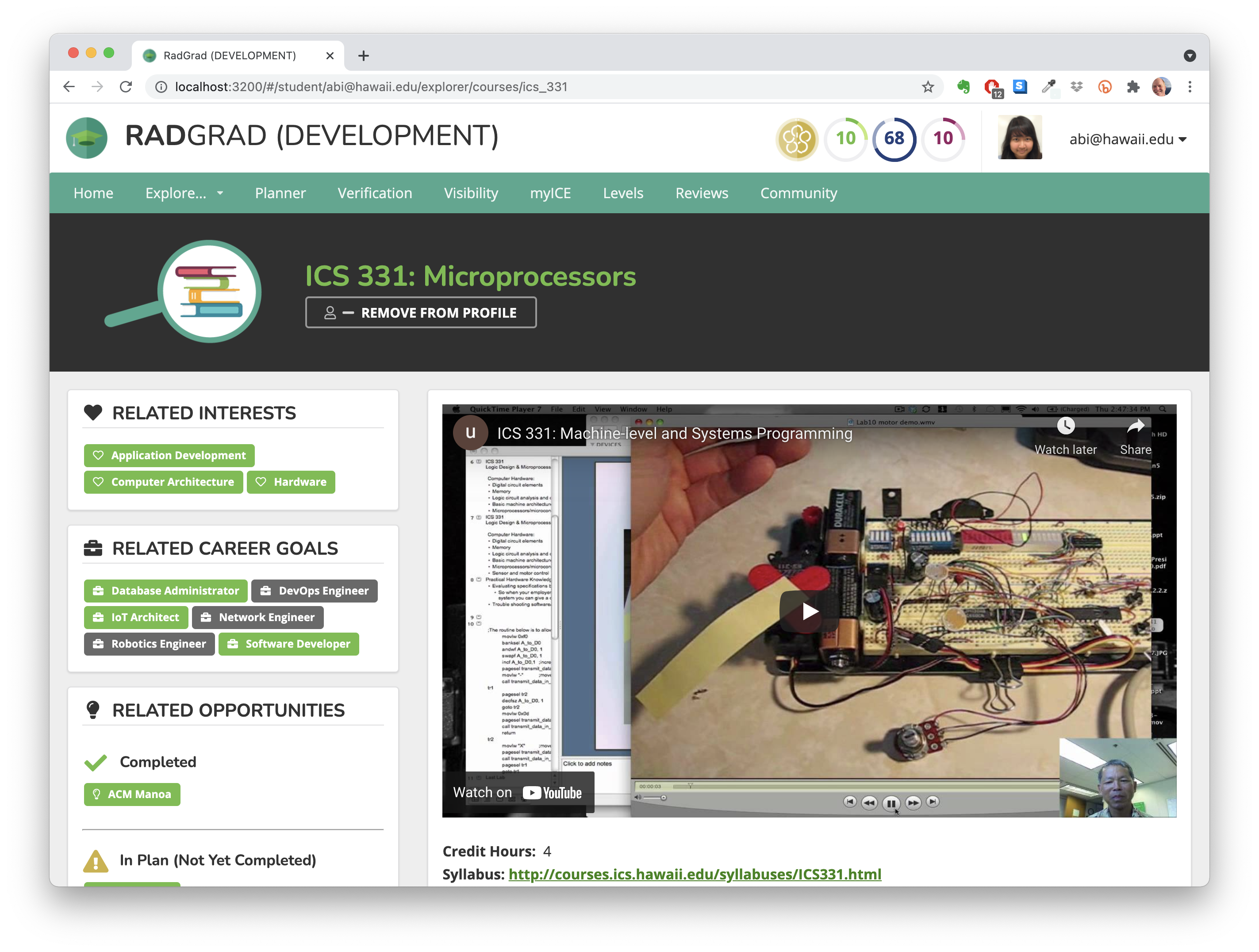Click the RadGrad graduation cap logo

point(87,138)
